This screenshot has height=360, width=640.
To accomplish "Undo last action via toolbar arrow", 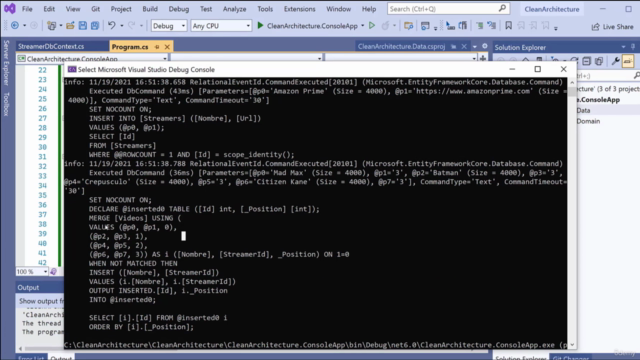I will (x=111, y=26).
